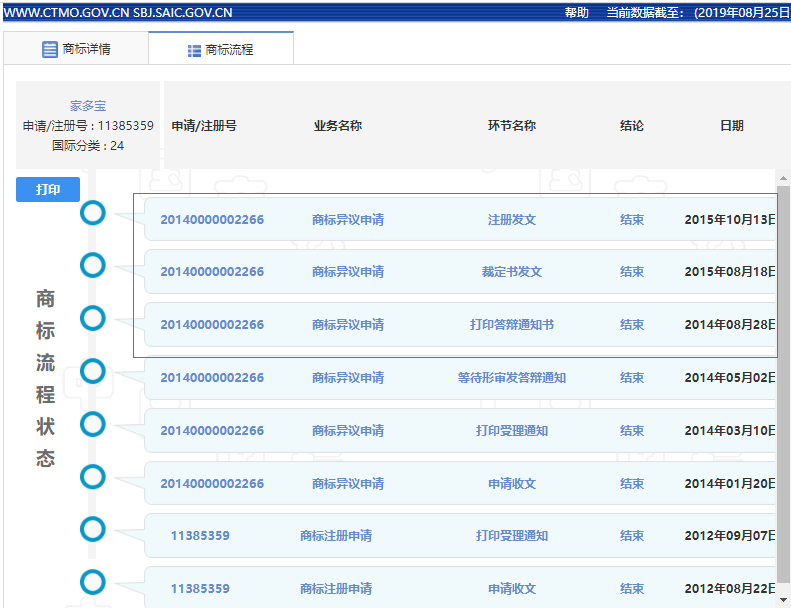Click the scrollbar down arrow
The height and width of the screenshot is (608, 791).
[783, 599]
